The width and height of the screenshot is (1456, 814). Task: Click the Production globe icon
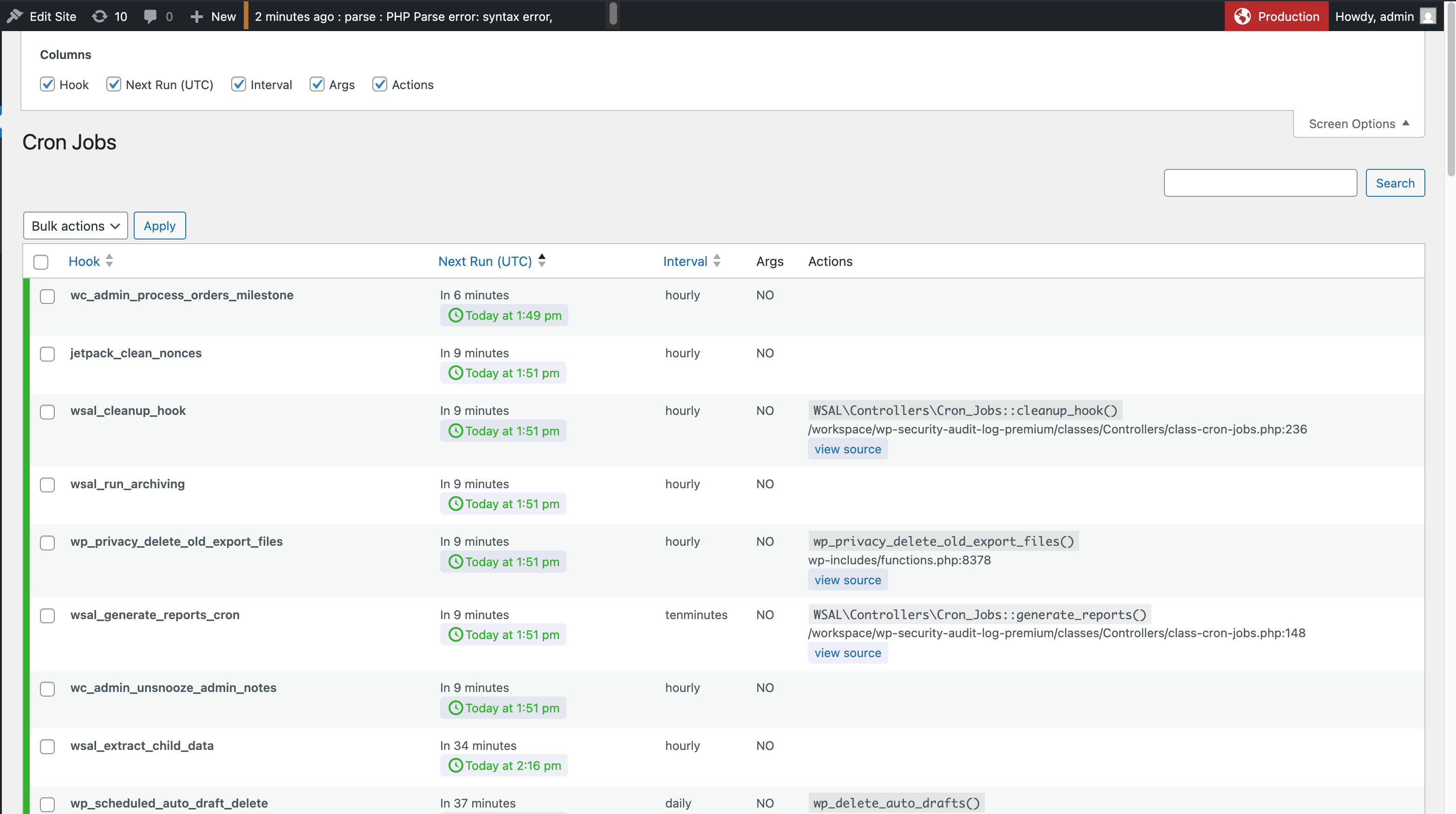1242,16
